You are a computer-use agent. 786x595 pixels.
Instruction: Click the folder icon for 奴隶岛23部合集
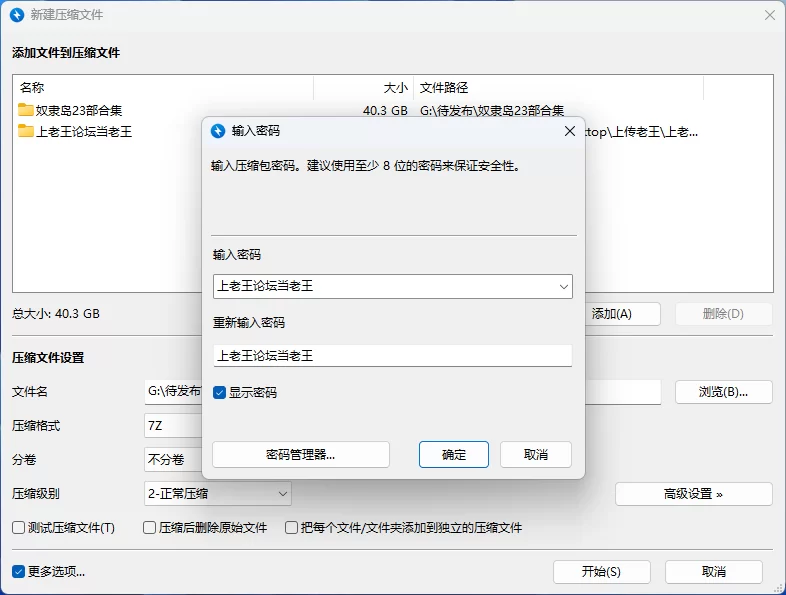point(26,110)
